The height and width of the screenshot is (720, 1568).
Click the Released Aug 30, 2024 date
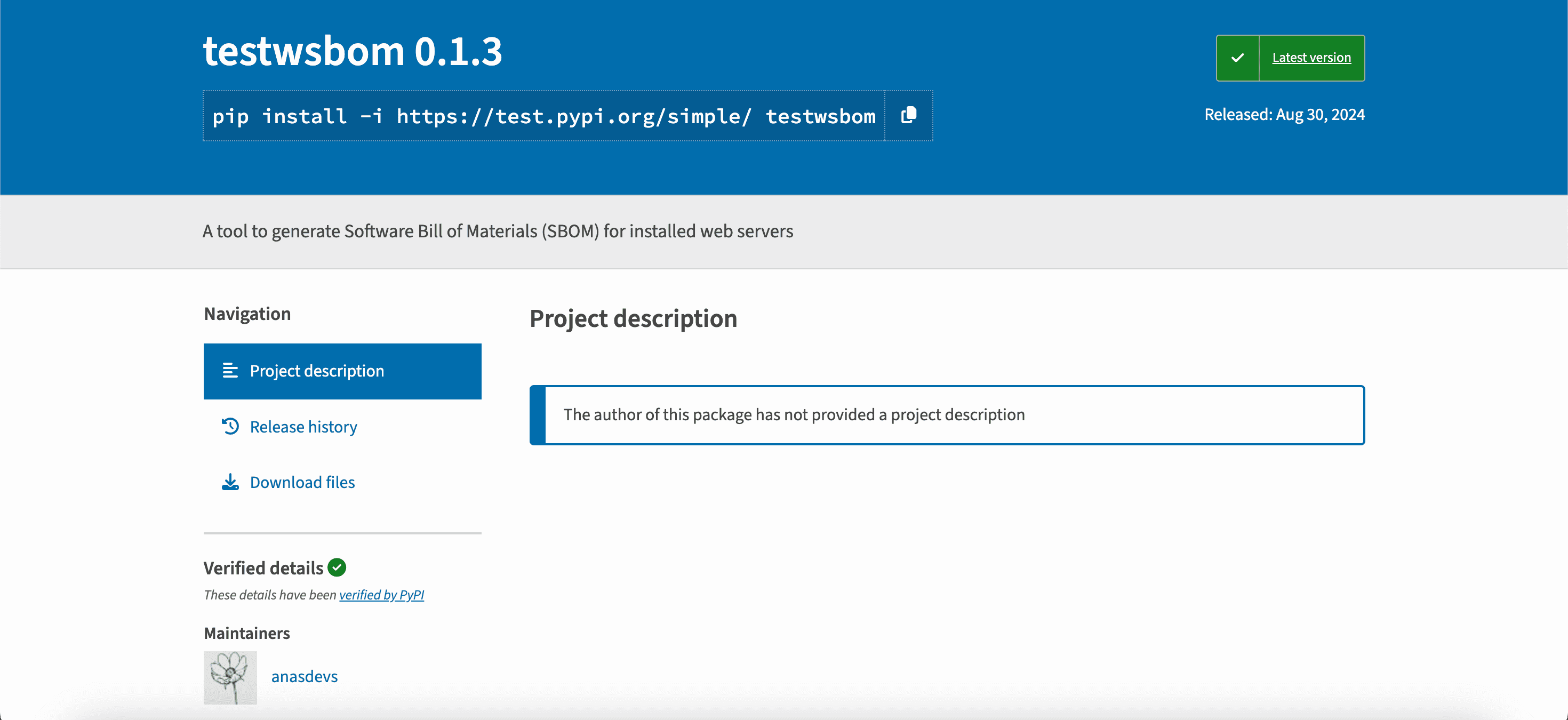pyautogui.click(x=1284, y=115)
